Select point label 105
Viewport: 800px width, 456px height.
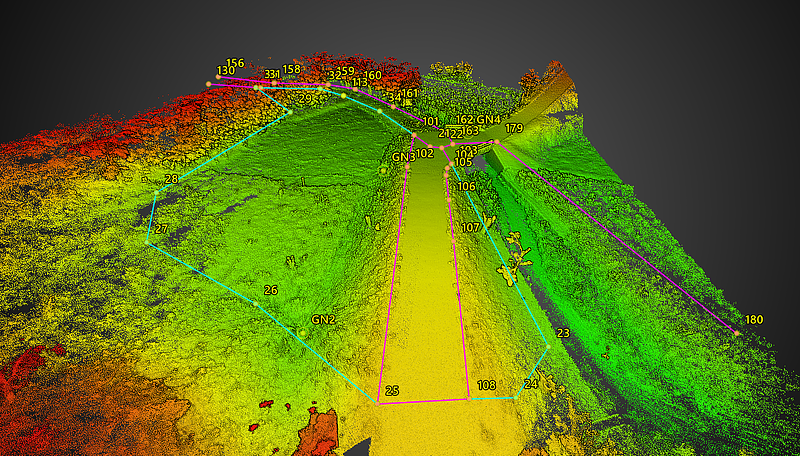(463, 162)
